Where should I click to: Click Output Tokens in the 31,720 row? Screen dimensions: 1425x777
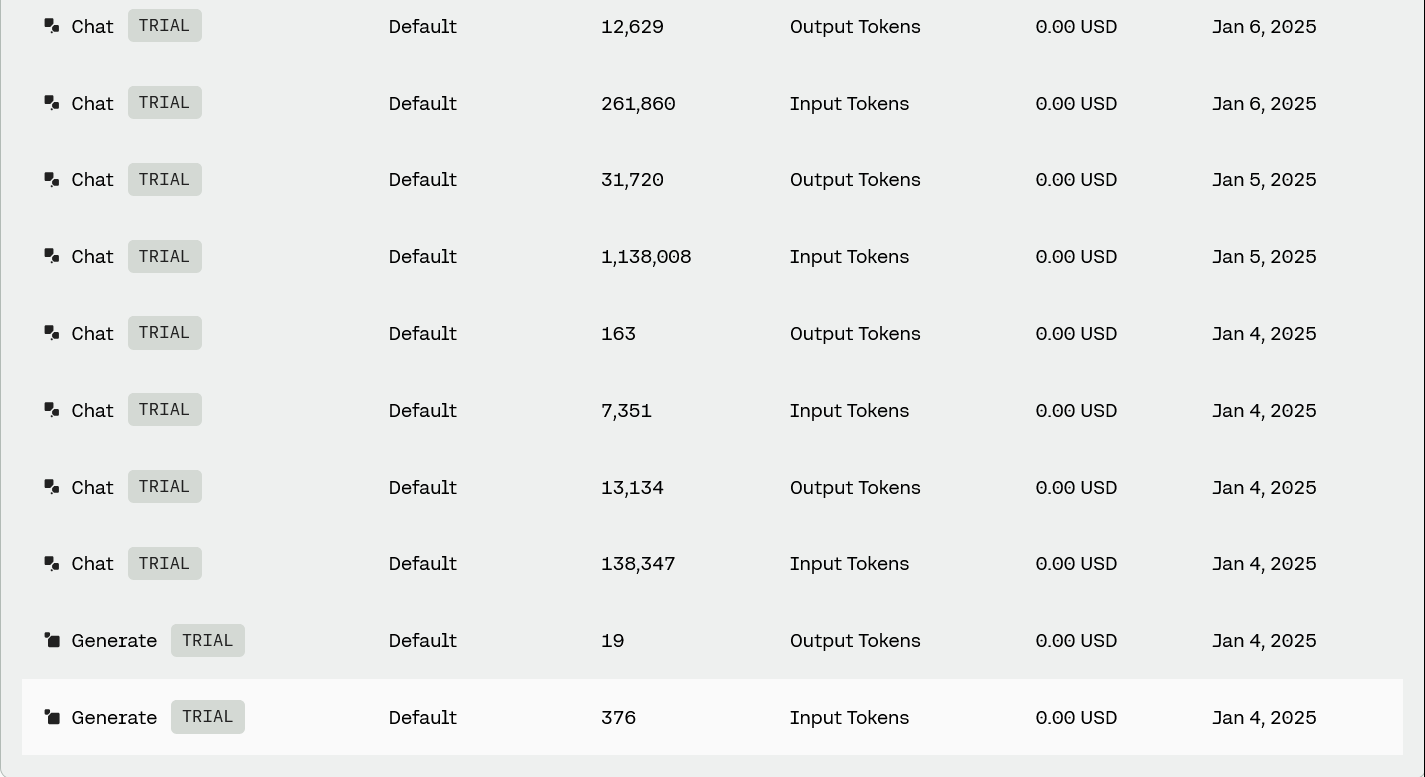point(855,180)
